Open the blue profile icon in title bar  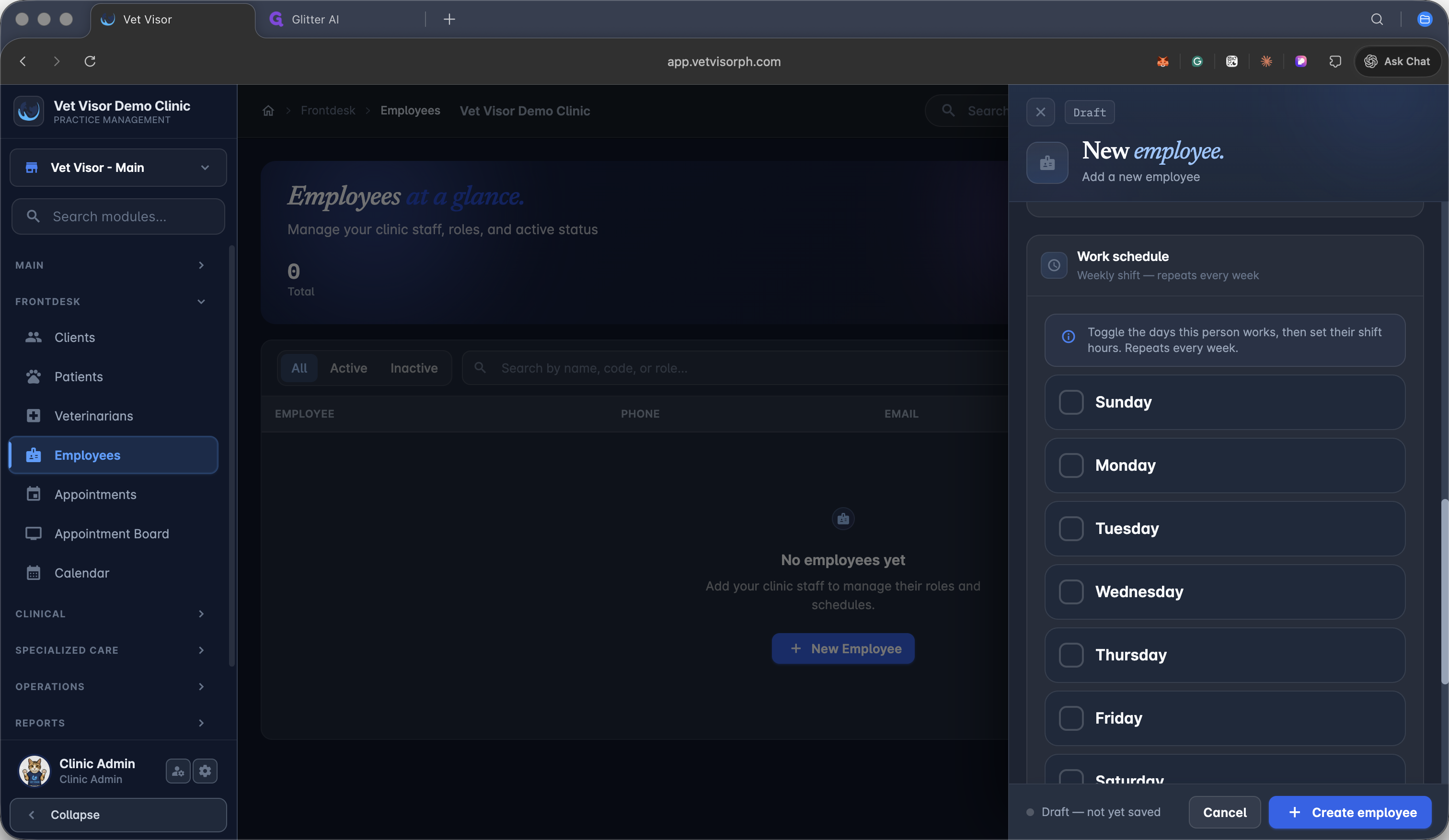[x=1424, y=20]
